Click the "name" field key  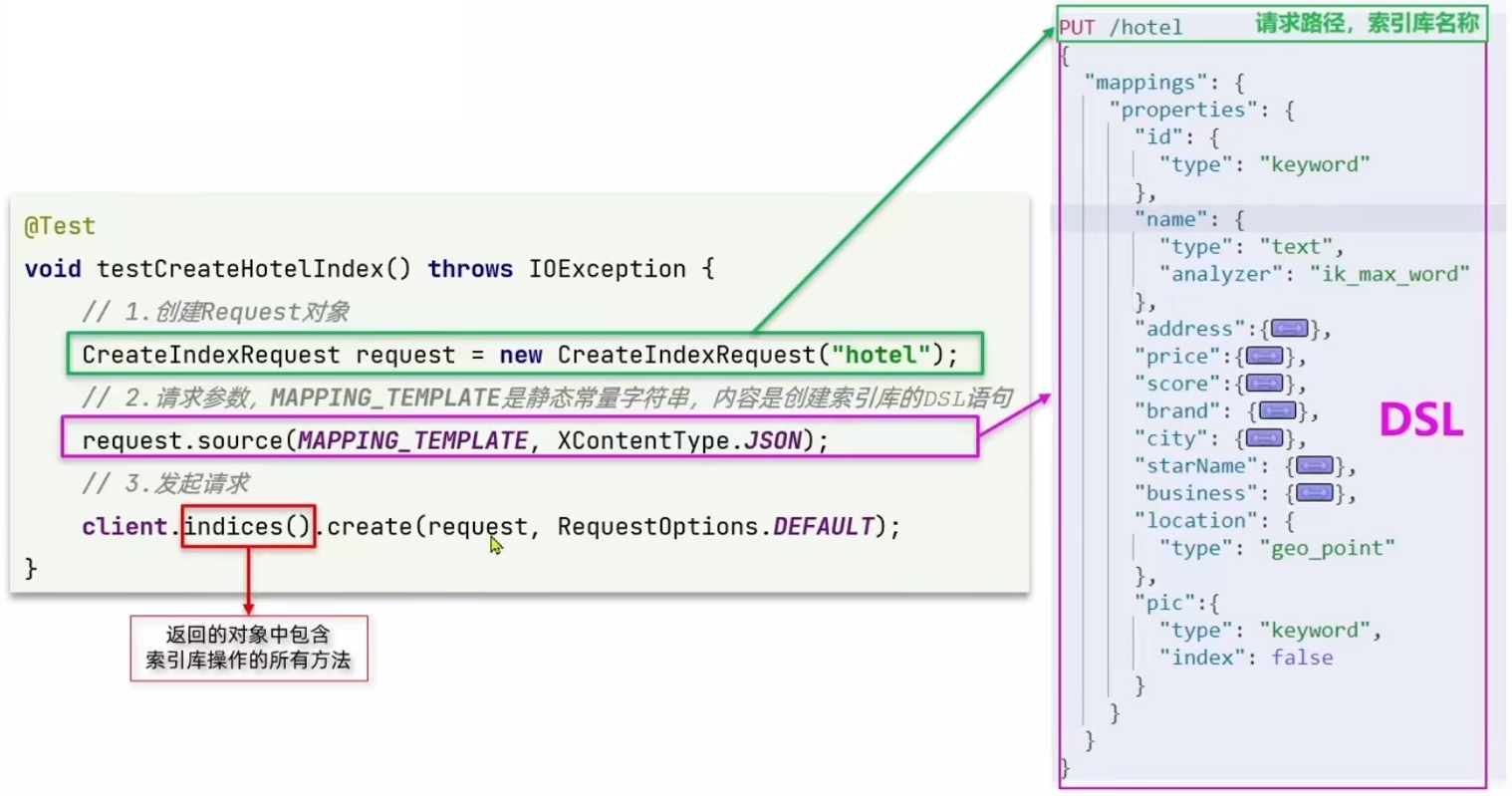[1170, 219]
